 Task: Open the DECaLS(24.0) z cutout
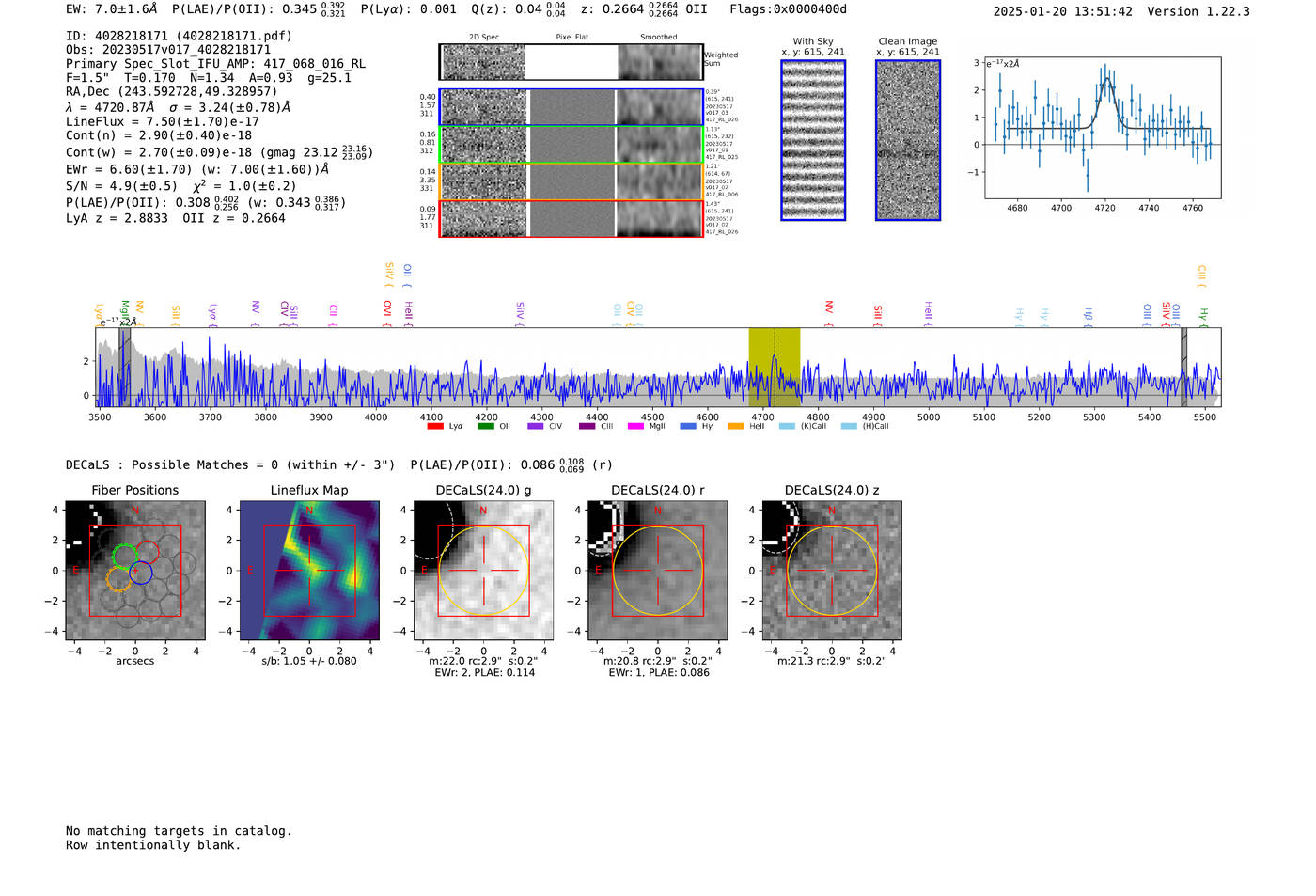pos(832,571)
